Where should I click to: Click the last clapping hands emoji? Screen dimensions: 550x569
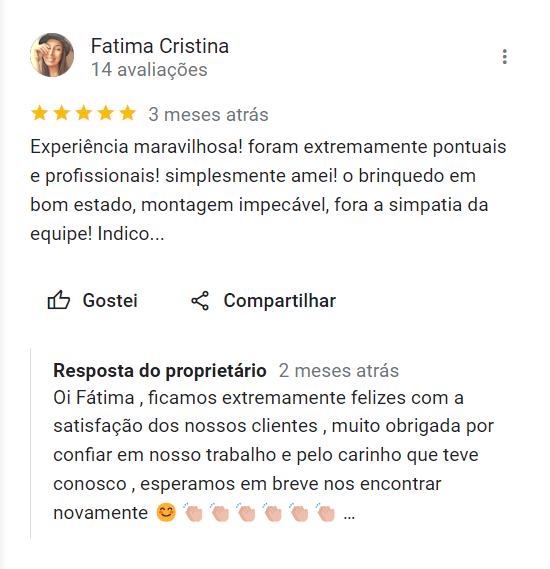(x=325, y=512)
